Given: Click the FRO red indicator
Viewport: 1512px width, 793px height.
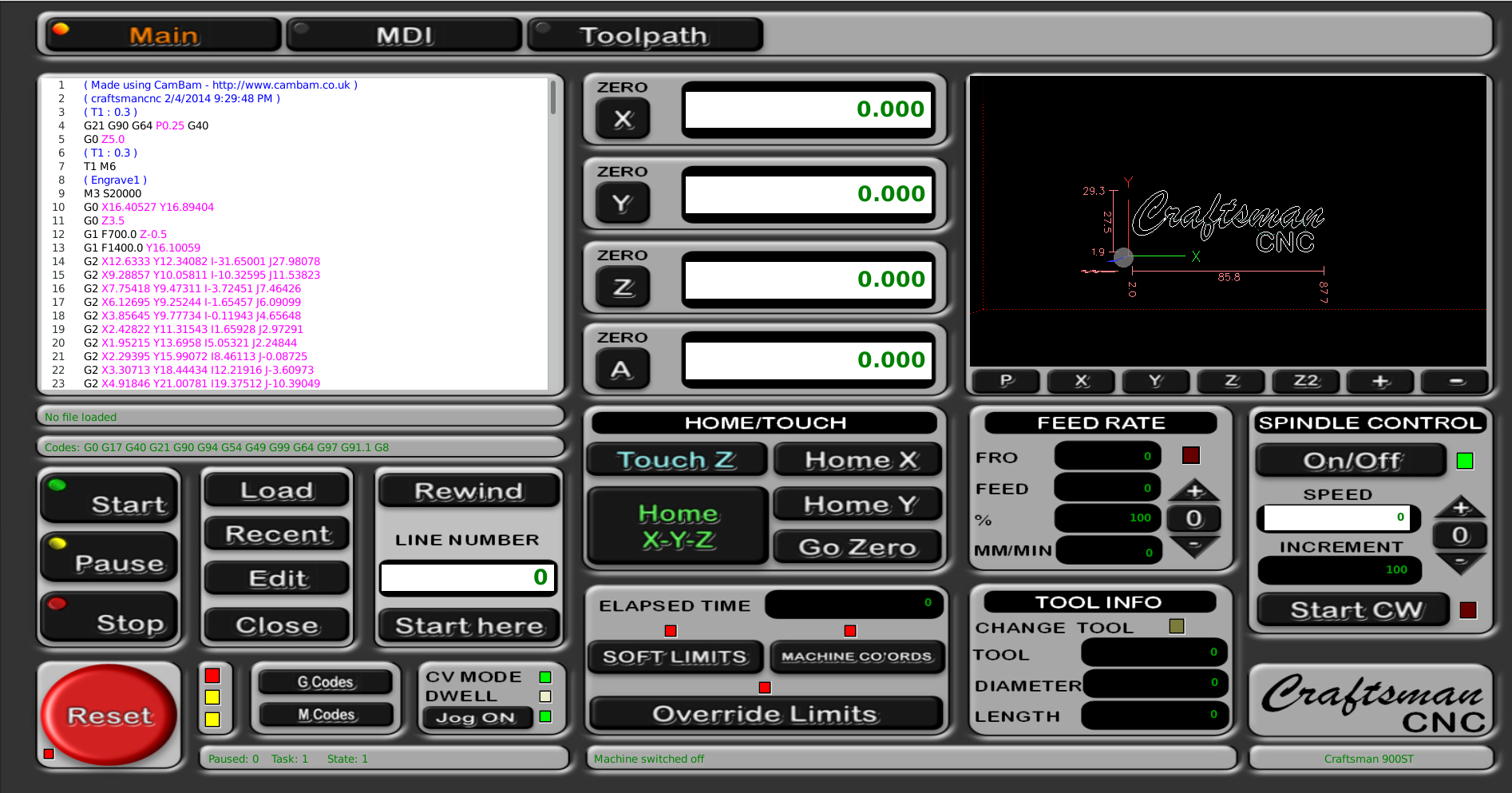Looking at the screenshot, I should pyautogui.click(x=1190, y=456).
